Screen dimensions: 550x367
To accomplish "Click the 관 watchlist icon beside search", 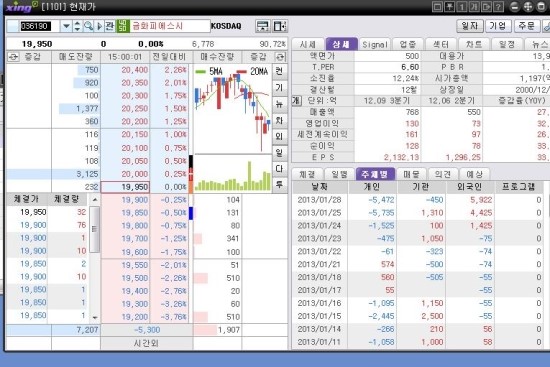I will click(109, 26).
